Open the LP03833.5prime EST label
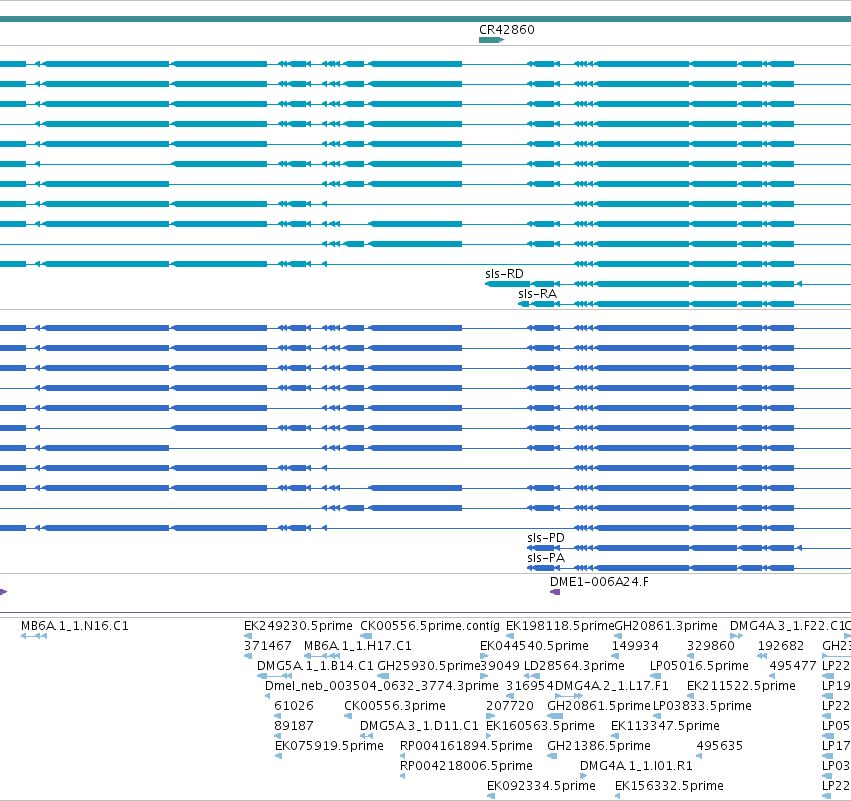 [702, 706]
